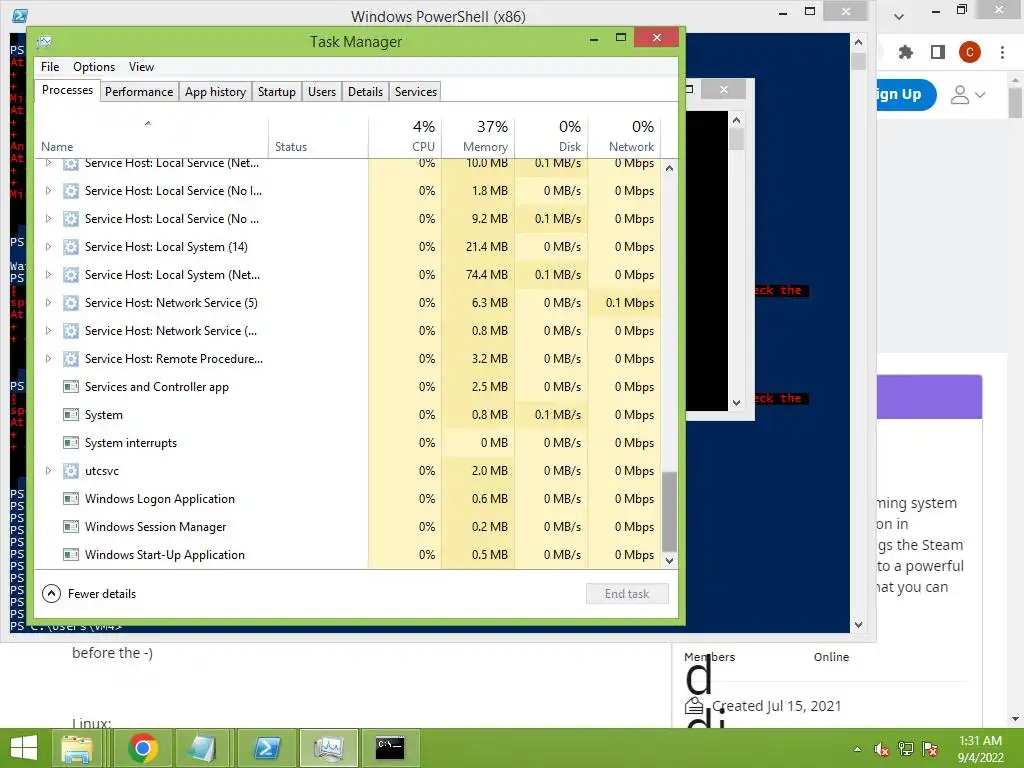Click Sign Up button in browser

[904, 95]
